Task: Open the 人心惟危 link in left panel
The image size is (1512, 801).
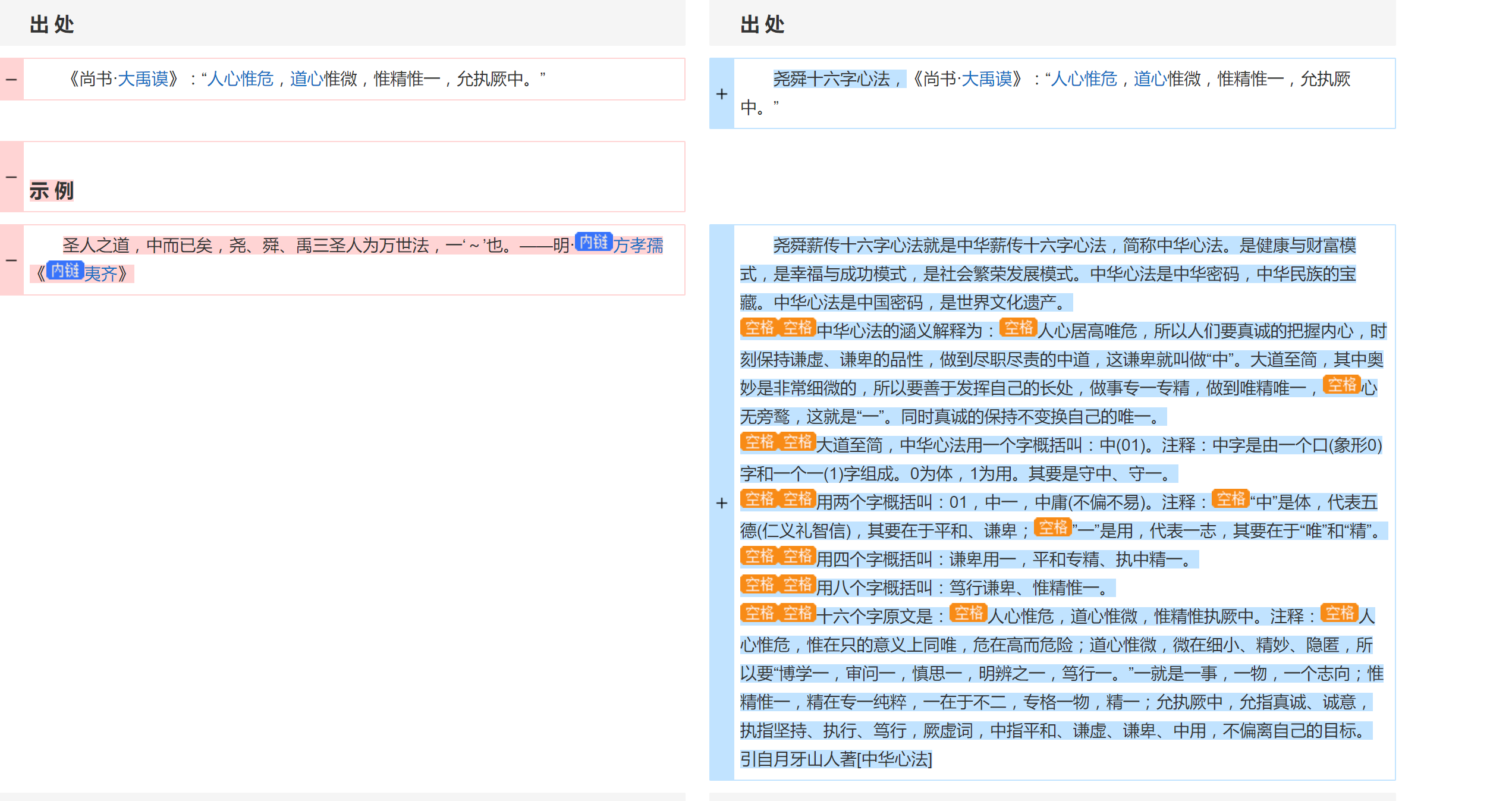Action: point(240,78)
